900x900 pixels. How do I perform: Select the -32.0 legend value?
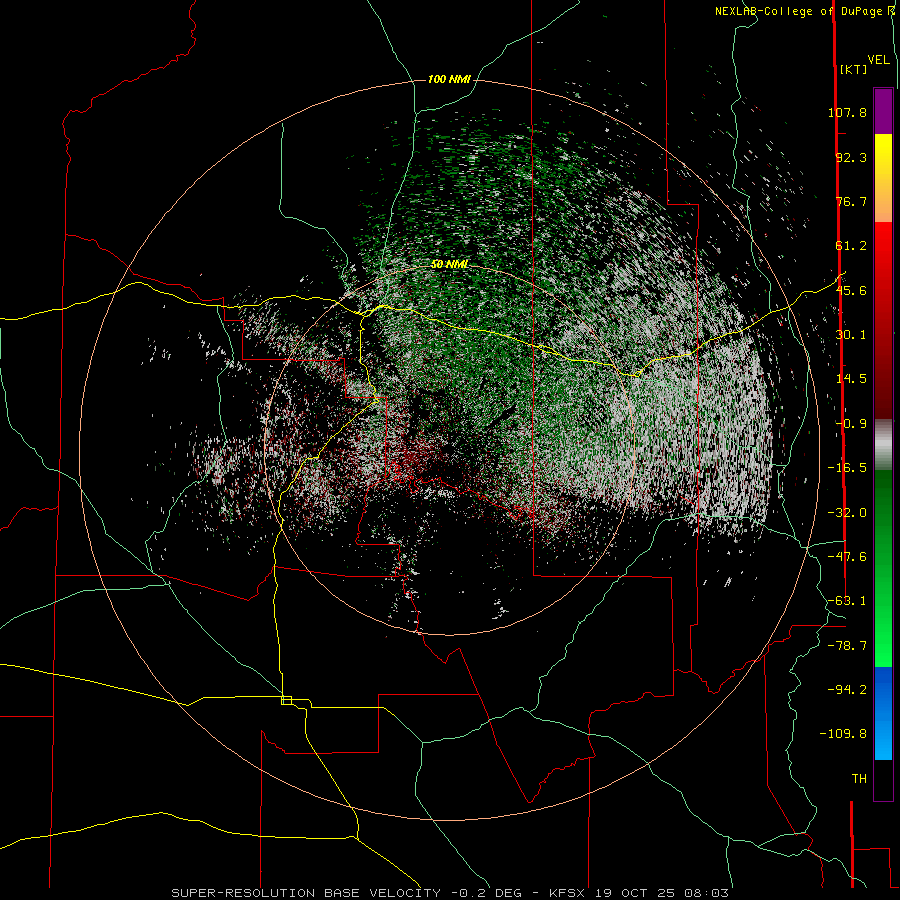point(847,513)
